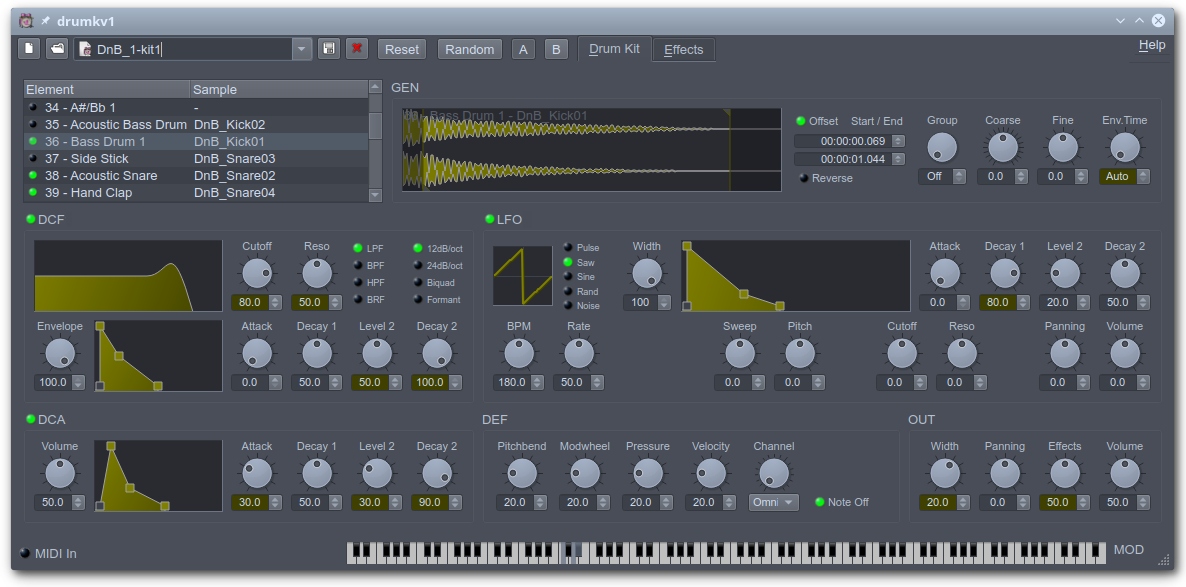Click the MIDI In indicator light

(x=26, y=553)
